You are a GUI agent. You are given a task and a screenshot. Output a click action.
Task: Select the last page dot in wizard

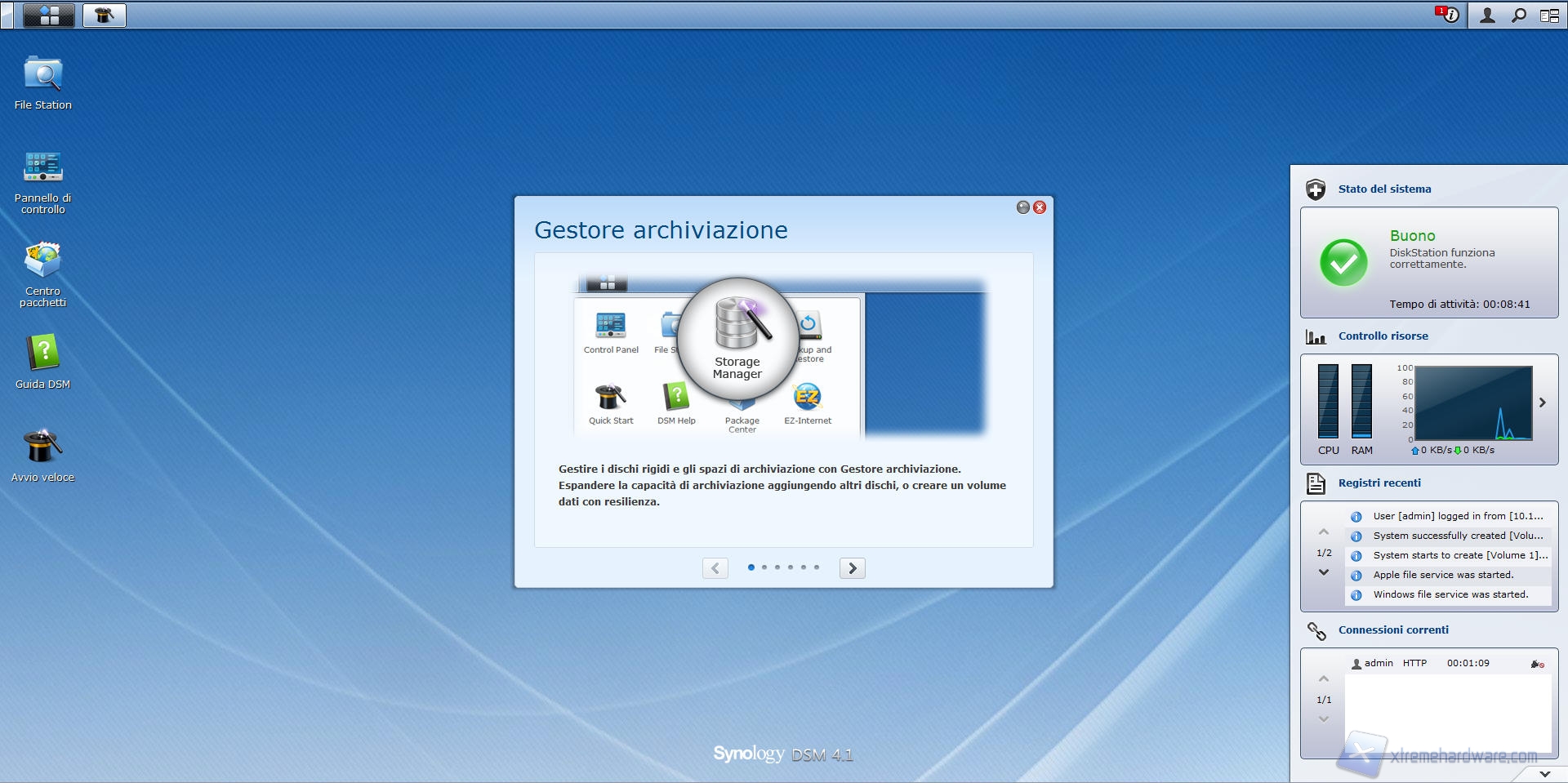[817, 567]
